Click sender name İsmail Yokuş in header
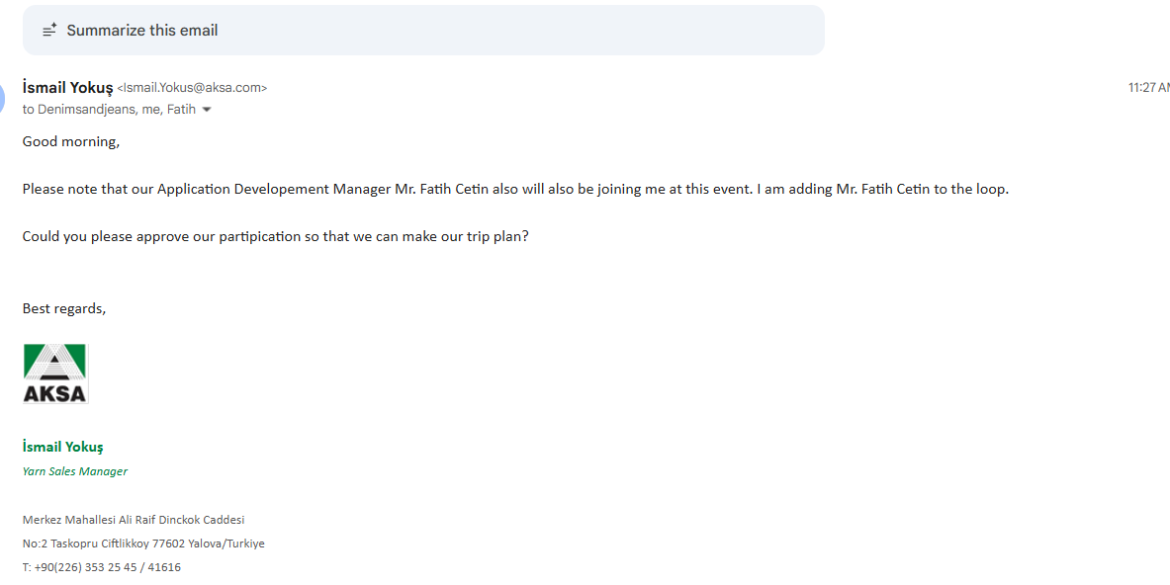Viewport: 1170px width, 585px height. coord(67,87)
